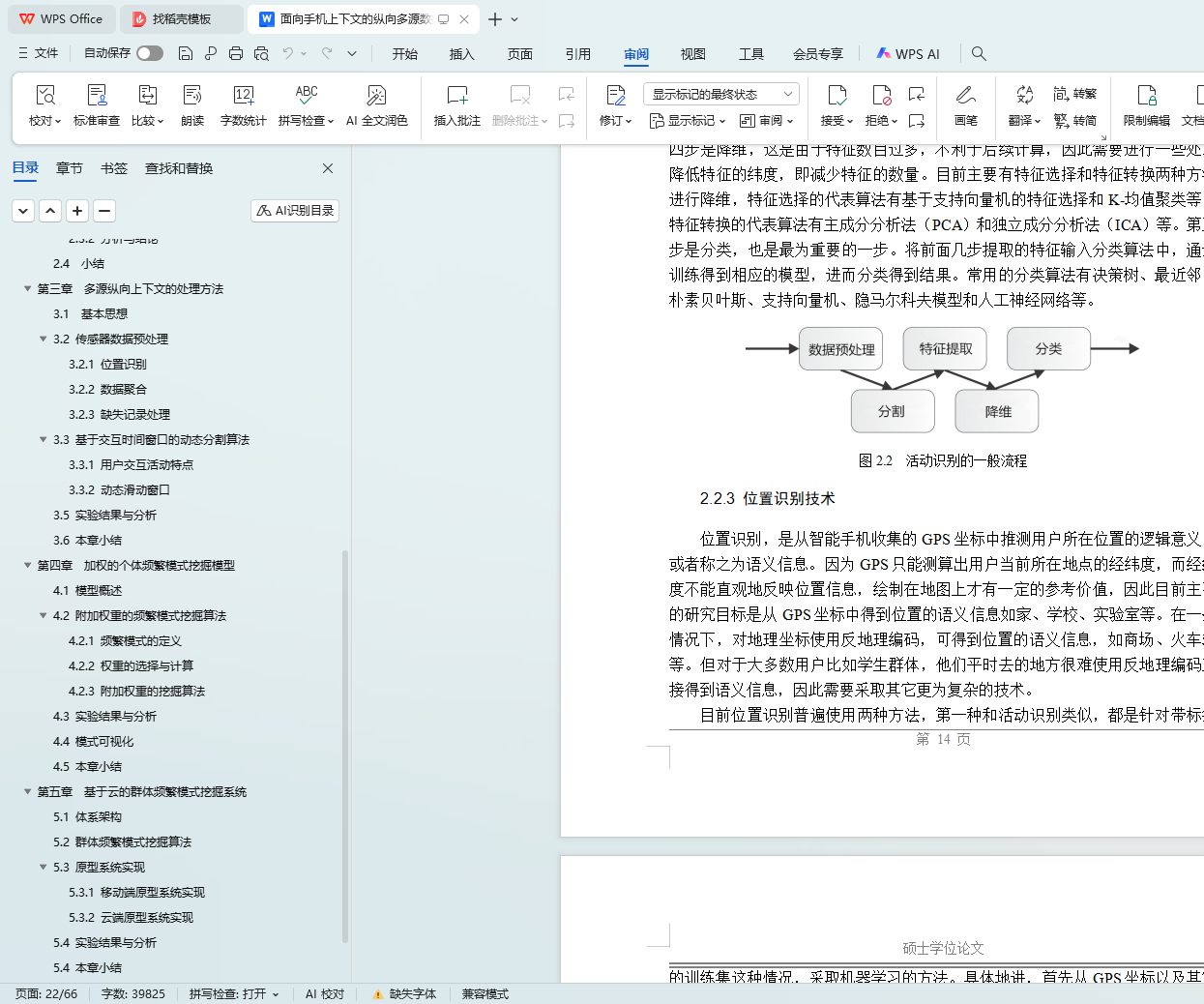
Task: Open WPS AI
Action: 908,54
